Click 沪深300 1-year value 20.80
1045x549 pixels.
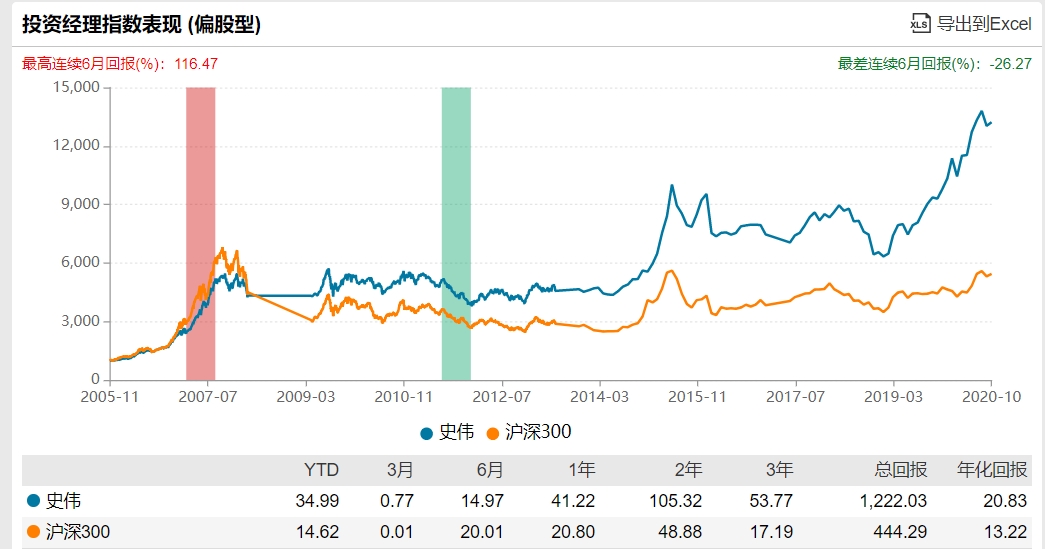point(573,532)
